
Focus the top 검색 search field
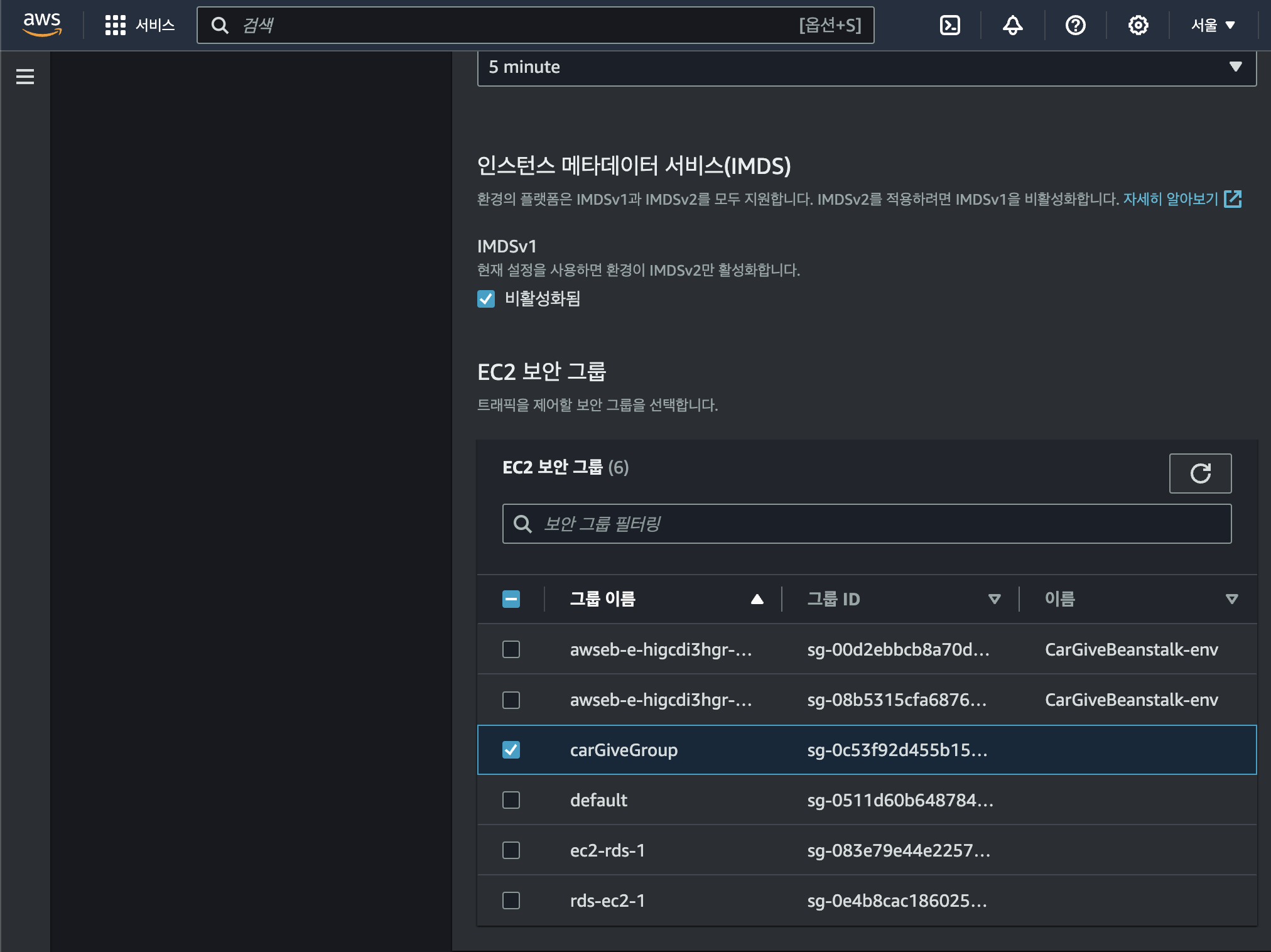pyautogui.click(x=535, y=25)
